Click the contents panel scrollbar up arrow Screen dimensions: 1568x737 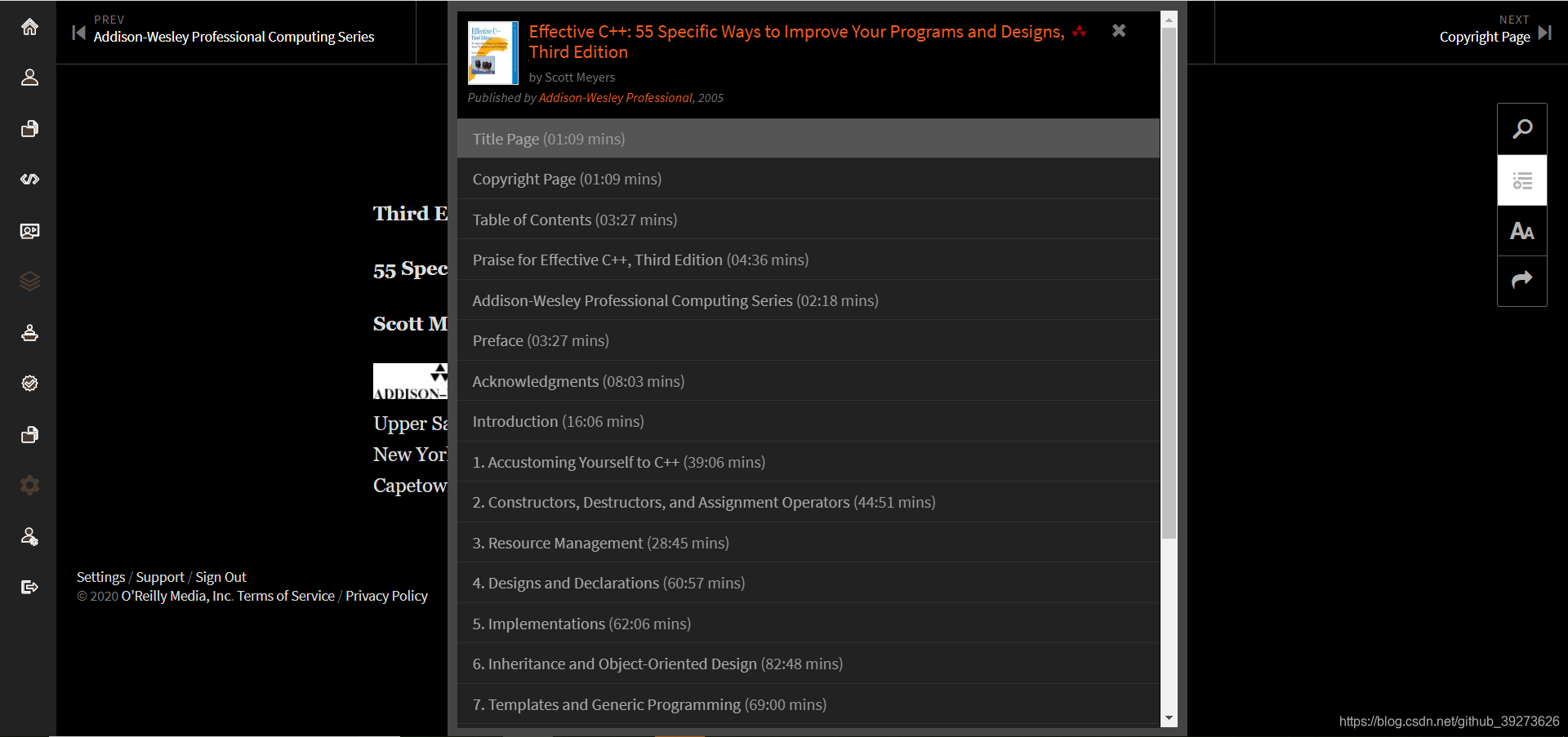(1169, 20)
